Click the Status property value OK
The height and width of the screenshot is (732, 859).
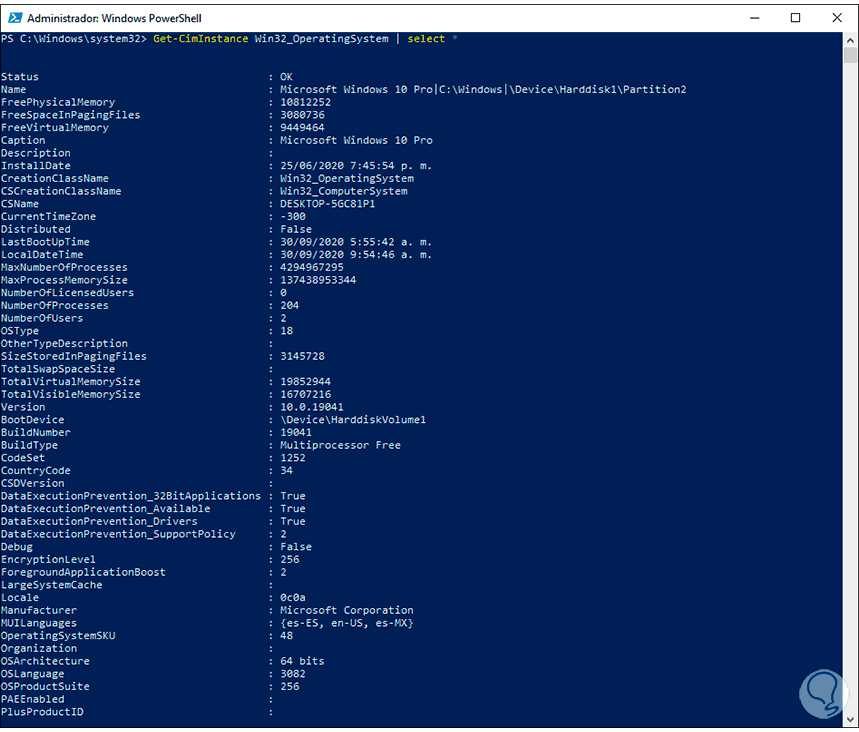coord(286,77)
